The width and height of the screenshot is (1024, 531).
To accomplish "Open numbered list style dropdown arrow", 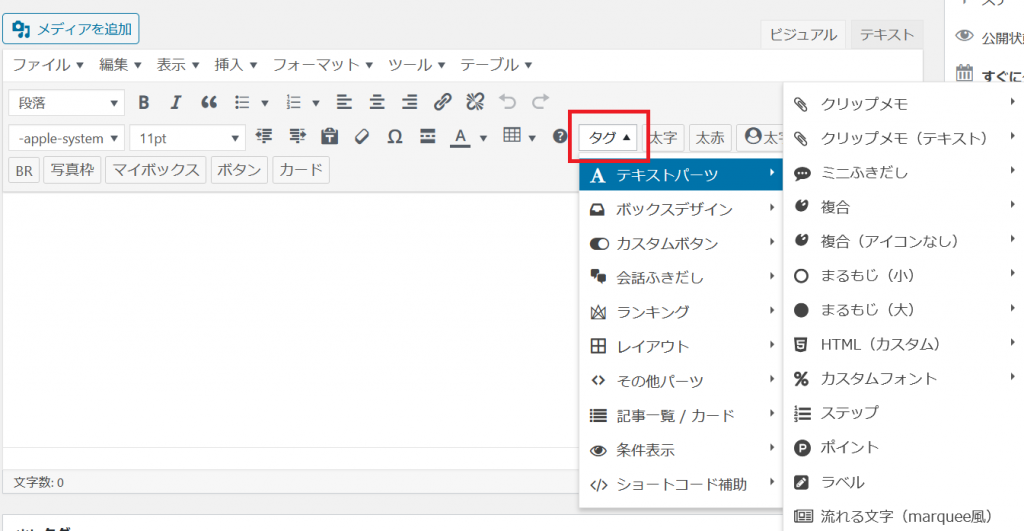I will point(316,103).
